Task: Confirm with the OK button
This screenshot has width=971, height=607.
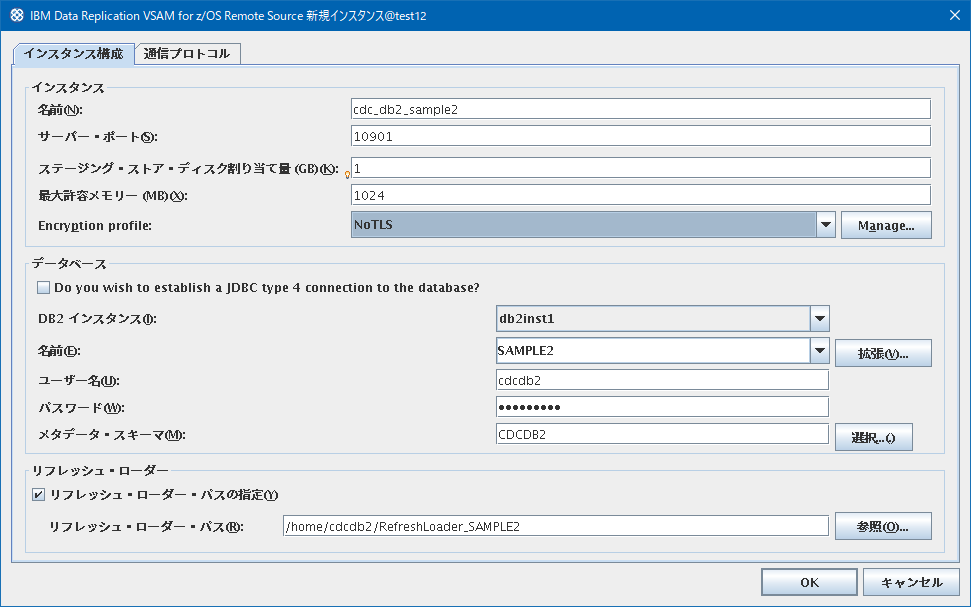Action: pos(809,582)
